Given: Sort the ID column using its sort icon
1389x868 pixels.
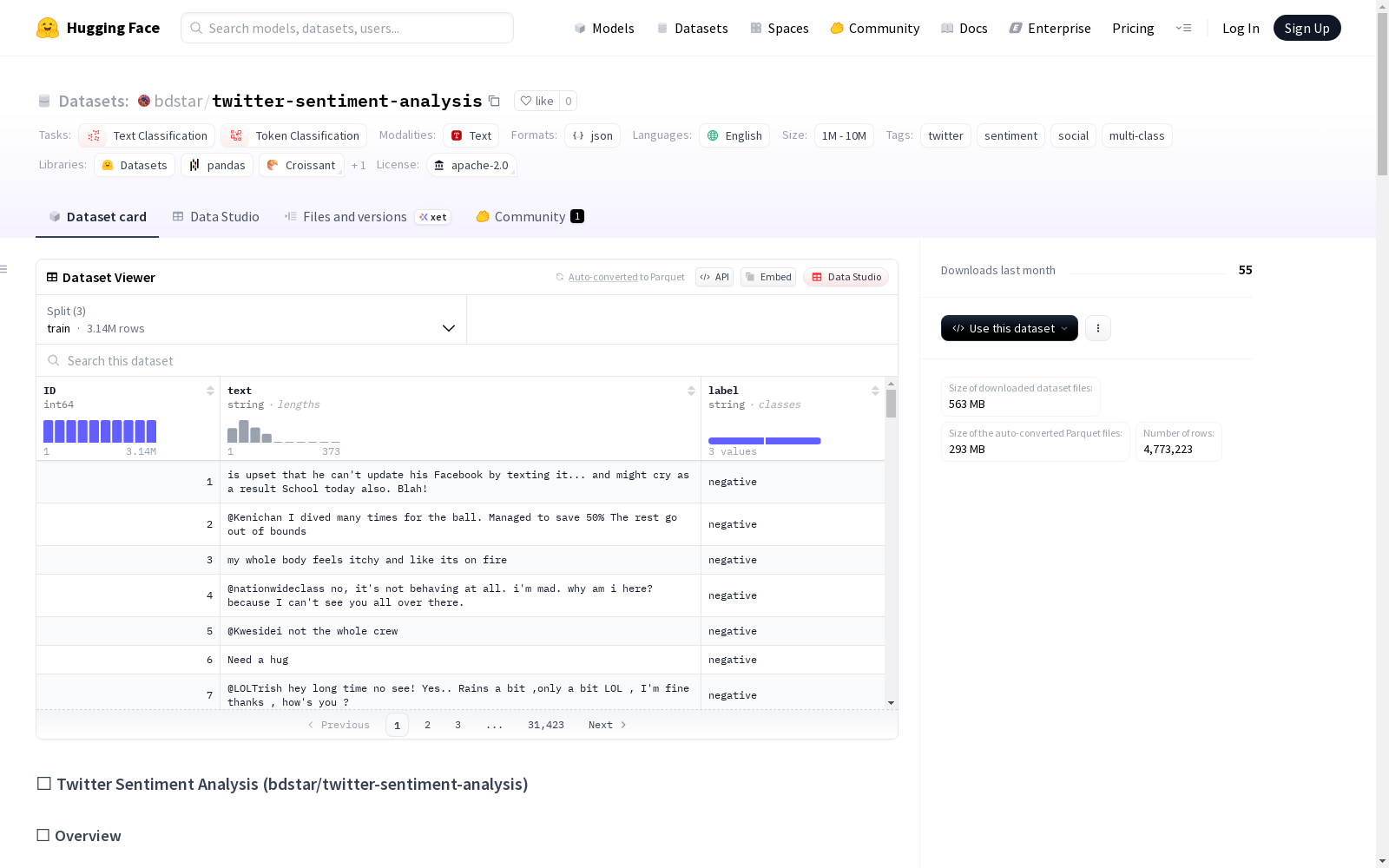Looking at the screenshot, I should point(210,391).
